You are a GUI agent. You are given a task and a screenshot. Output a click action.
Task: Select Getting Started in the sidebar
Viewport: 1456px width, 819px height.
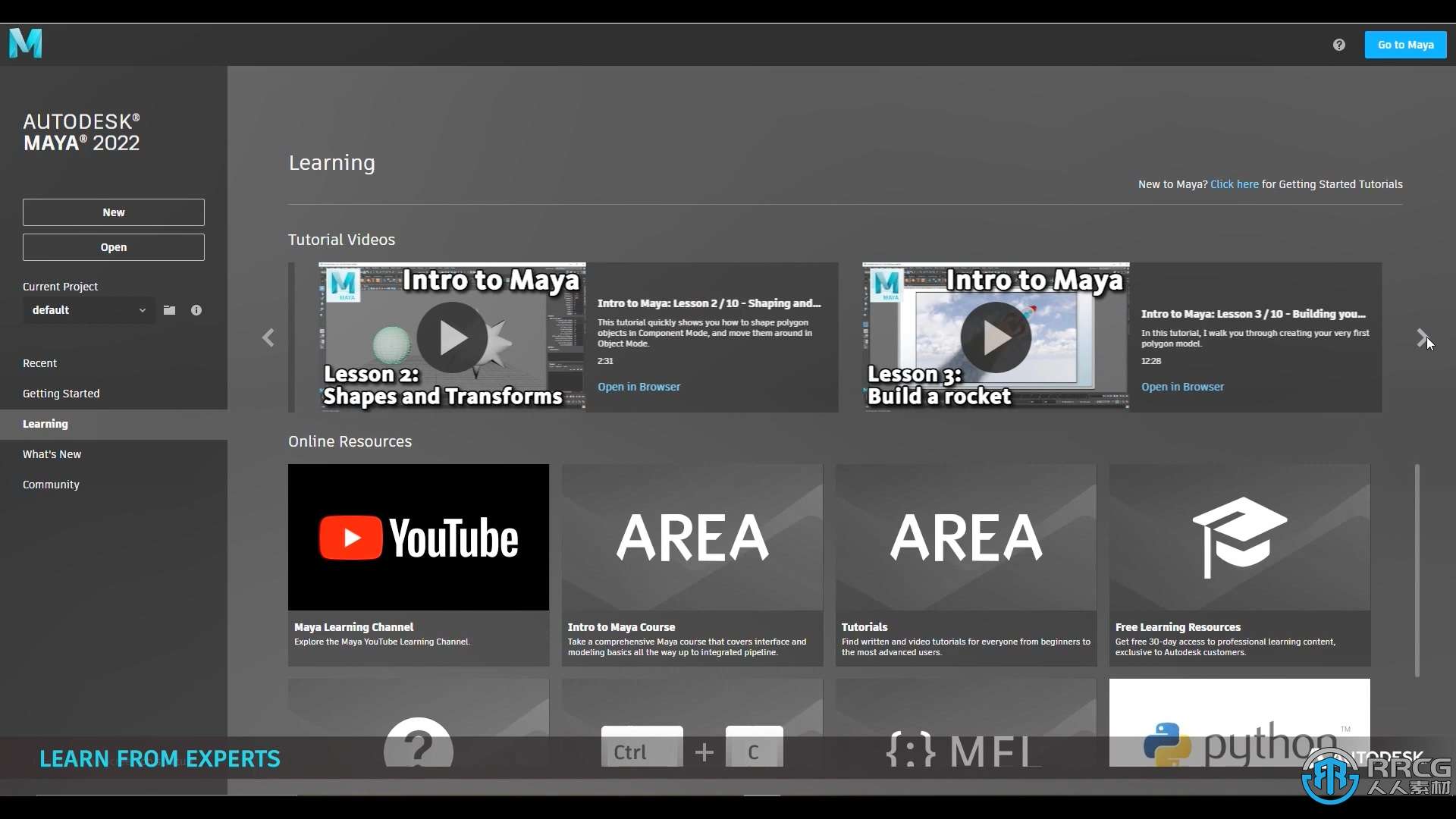[x=114, y=394]
